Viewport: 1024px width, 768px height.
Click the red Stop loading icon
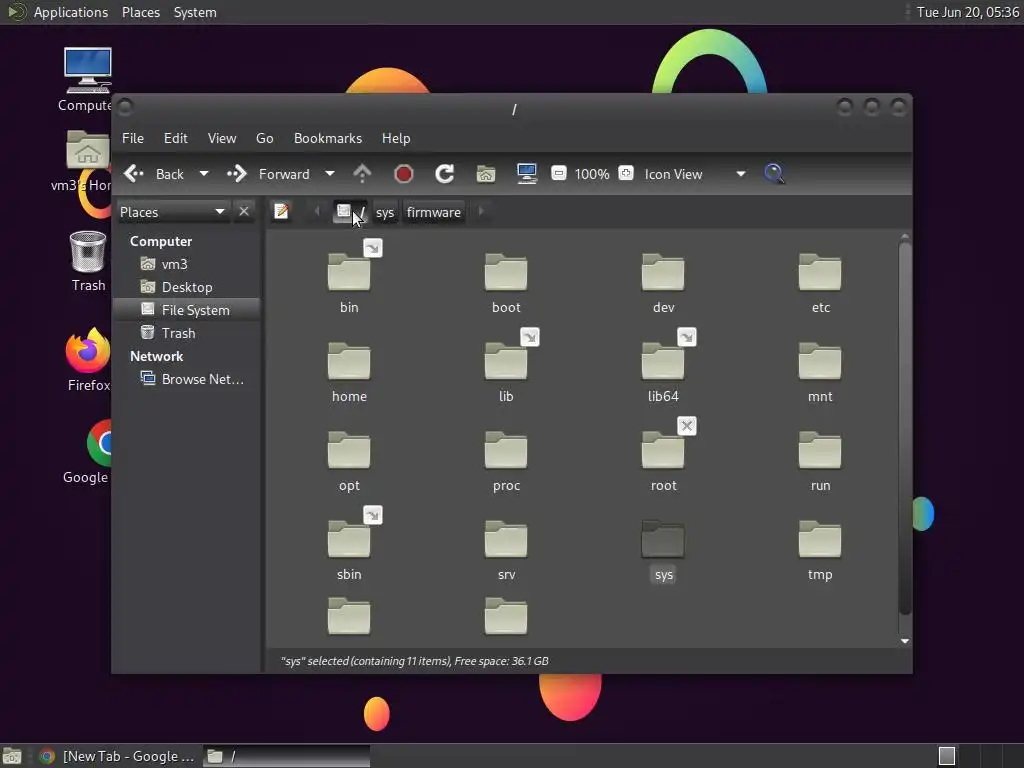point(404,174)
